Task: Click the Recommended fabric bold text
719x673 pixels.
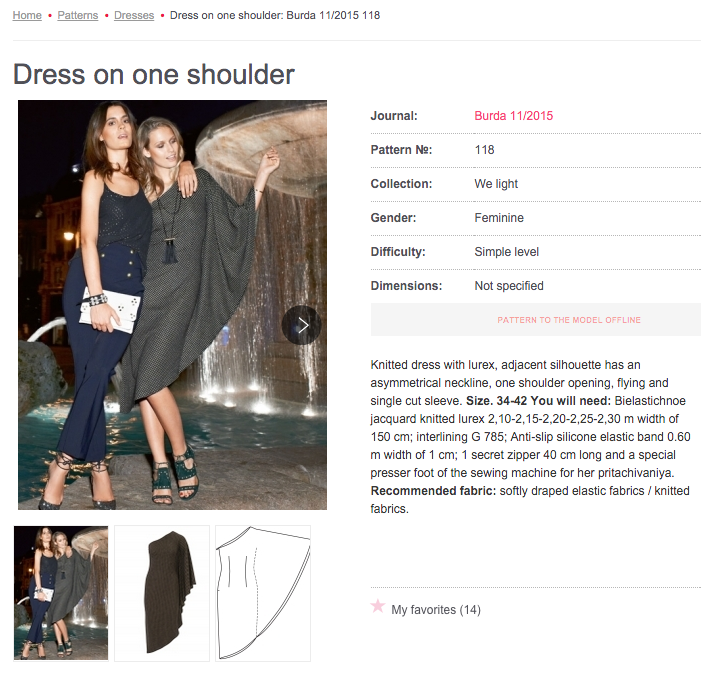Action: click(x=433, y=491)
